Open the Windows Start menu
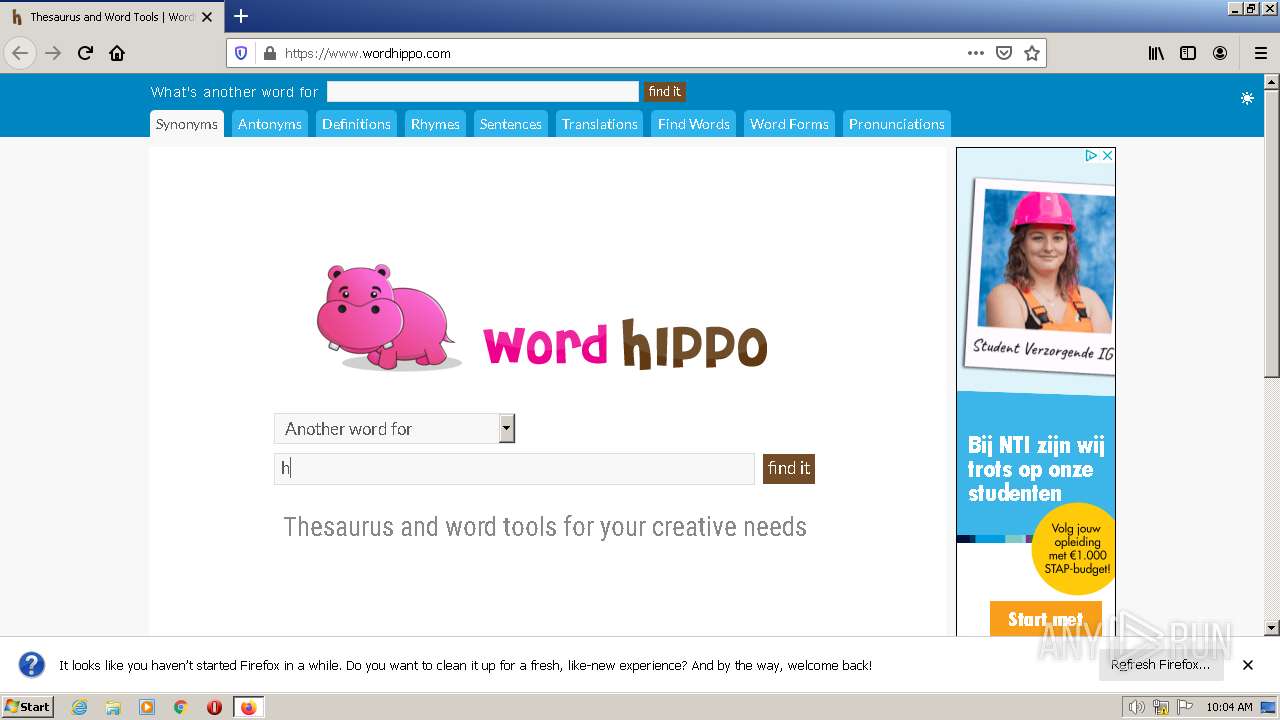The image size is (1280, 720). pyautogui.click(x=27, y=707)
